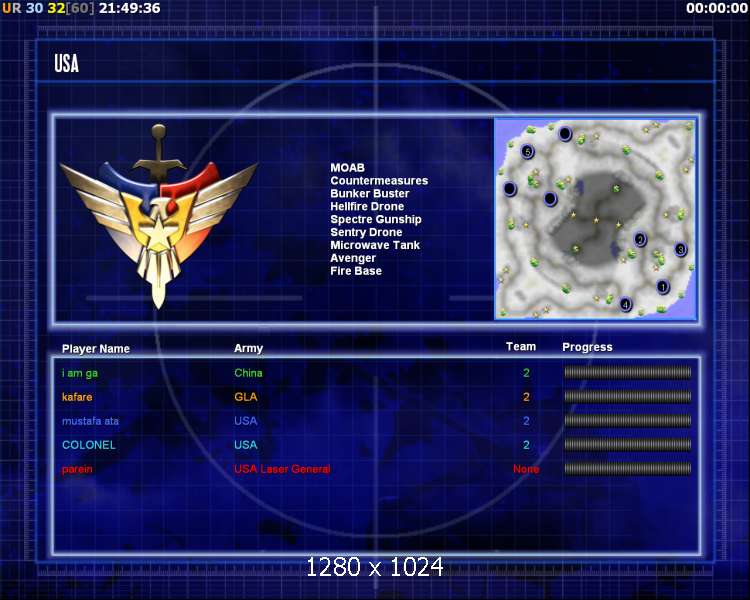Click team value "2" for kafare
This screenshot has width=750, height=600.
(526, 397)
